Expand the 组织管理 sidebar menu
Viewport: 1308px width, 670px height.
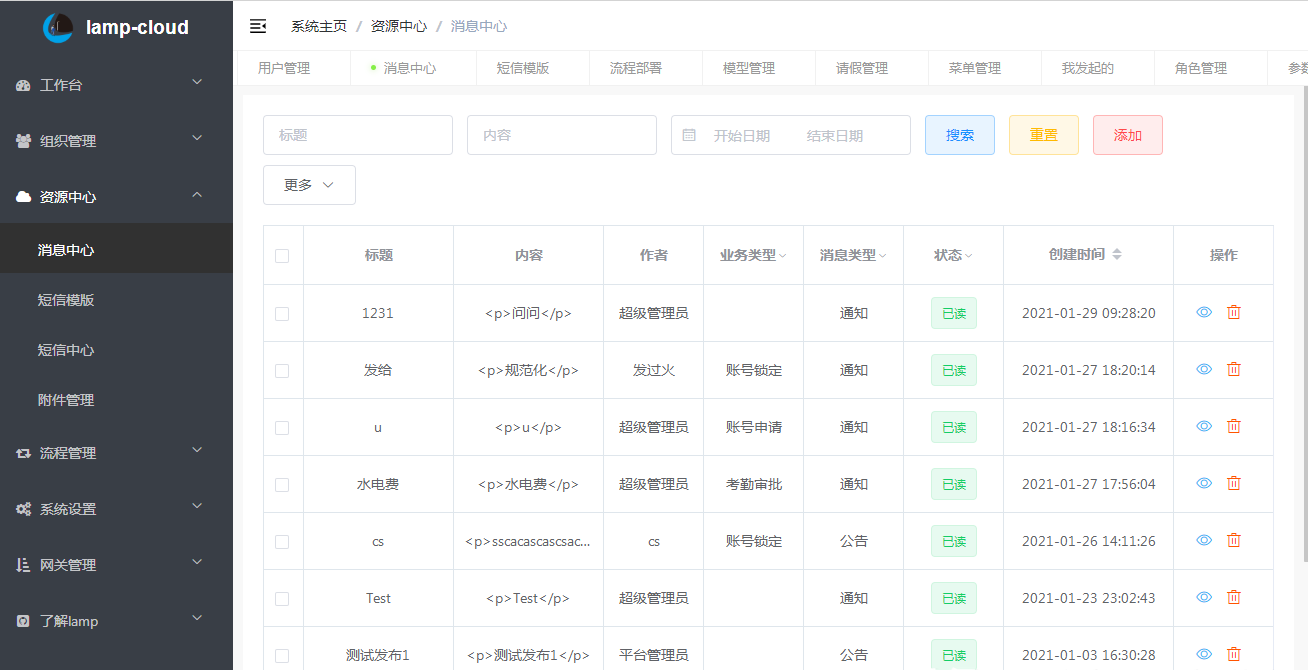[116, 141]
